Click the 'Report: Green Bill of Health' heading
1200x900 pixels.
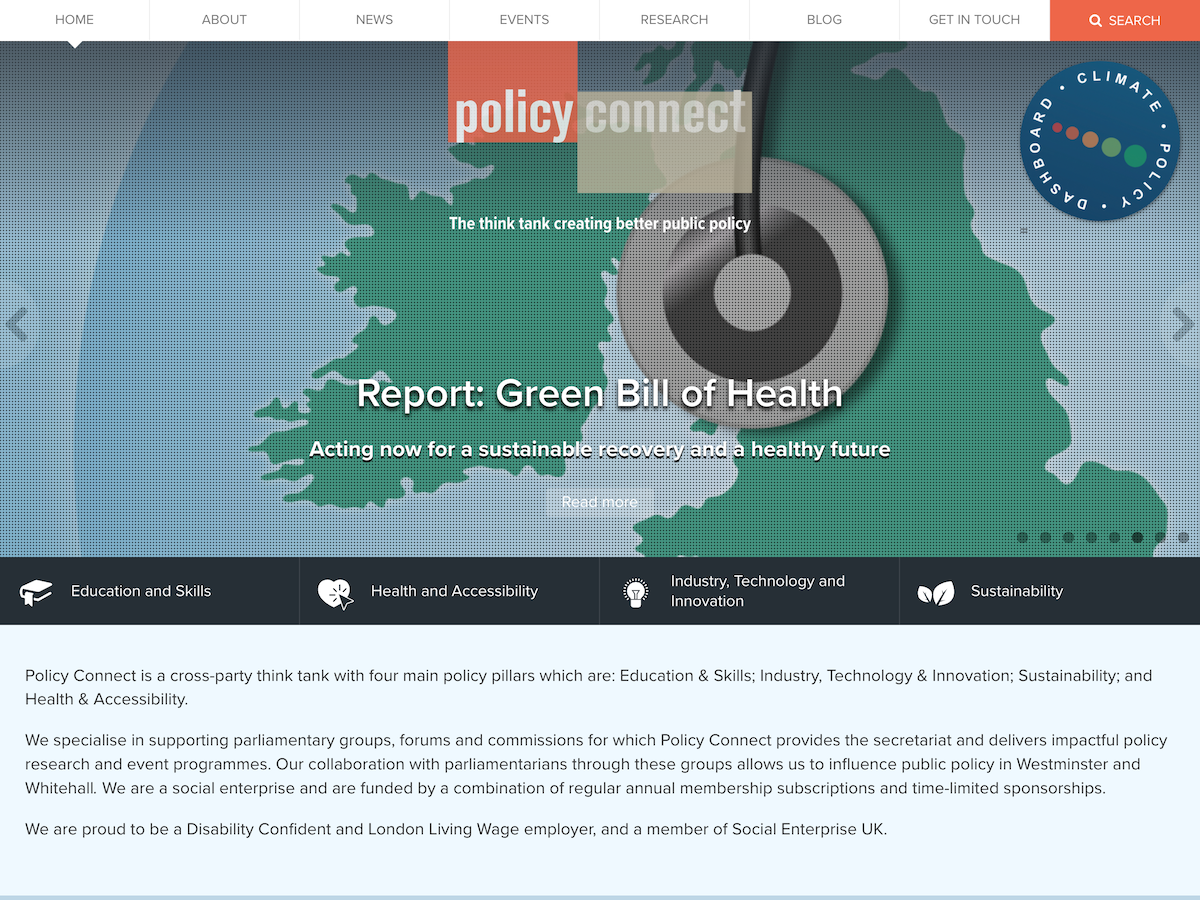(600, 394)
